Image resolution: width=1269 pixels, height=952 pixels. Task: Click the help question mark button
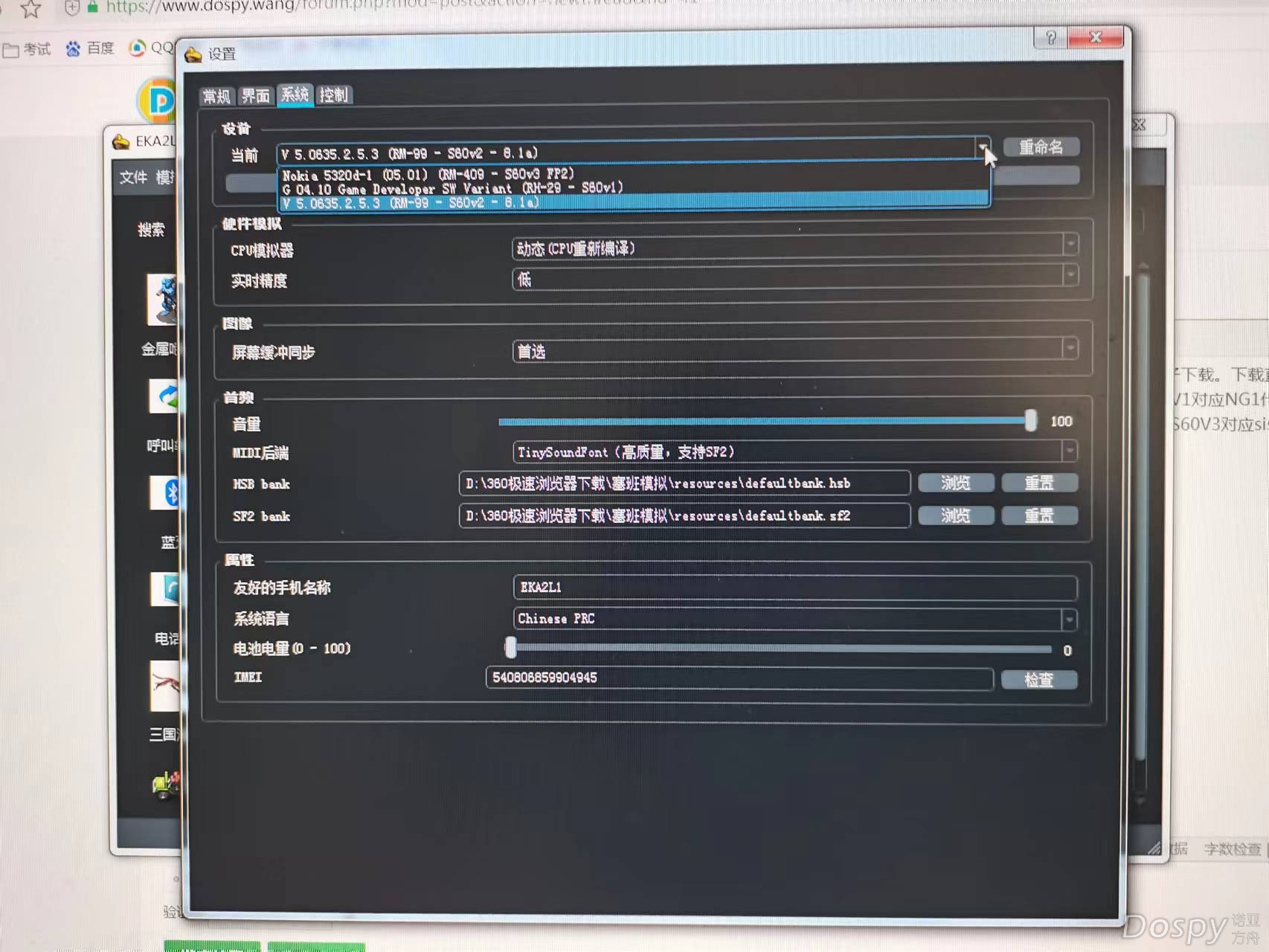1050,37
